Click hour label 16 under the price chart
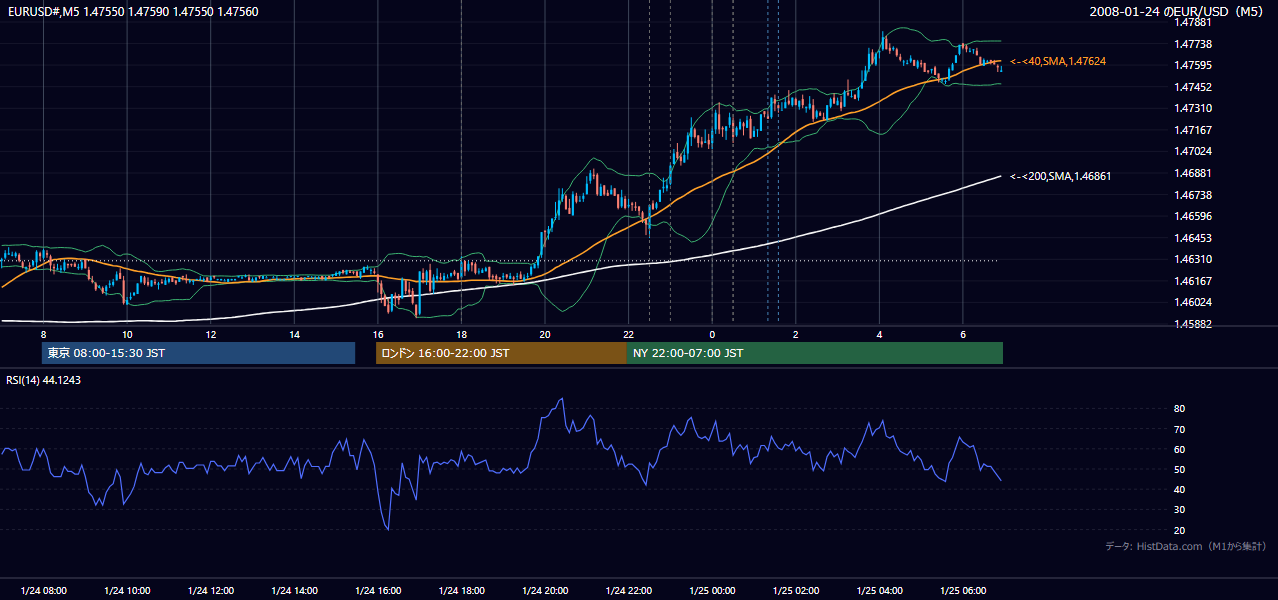The width and height of the screenshot is (1278, 600). click(x=378, y=334)
